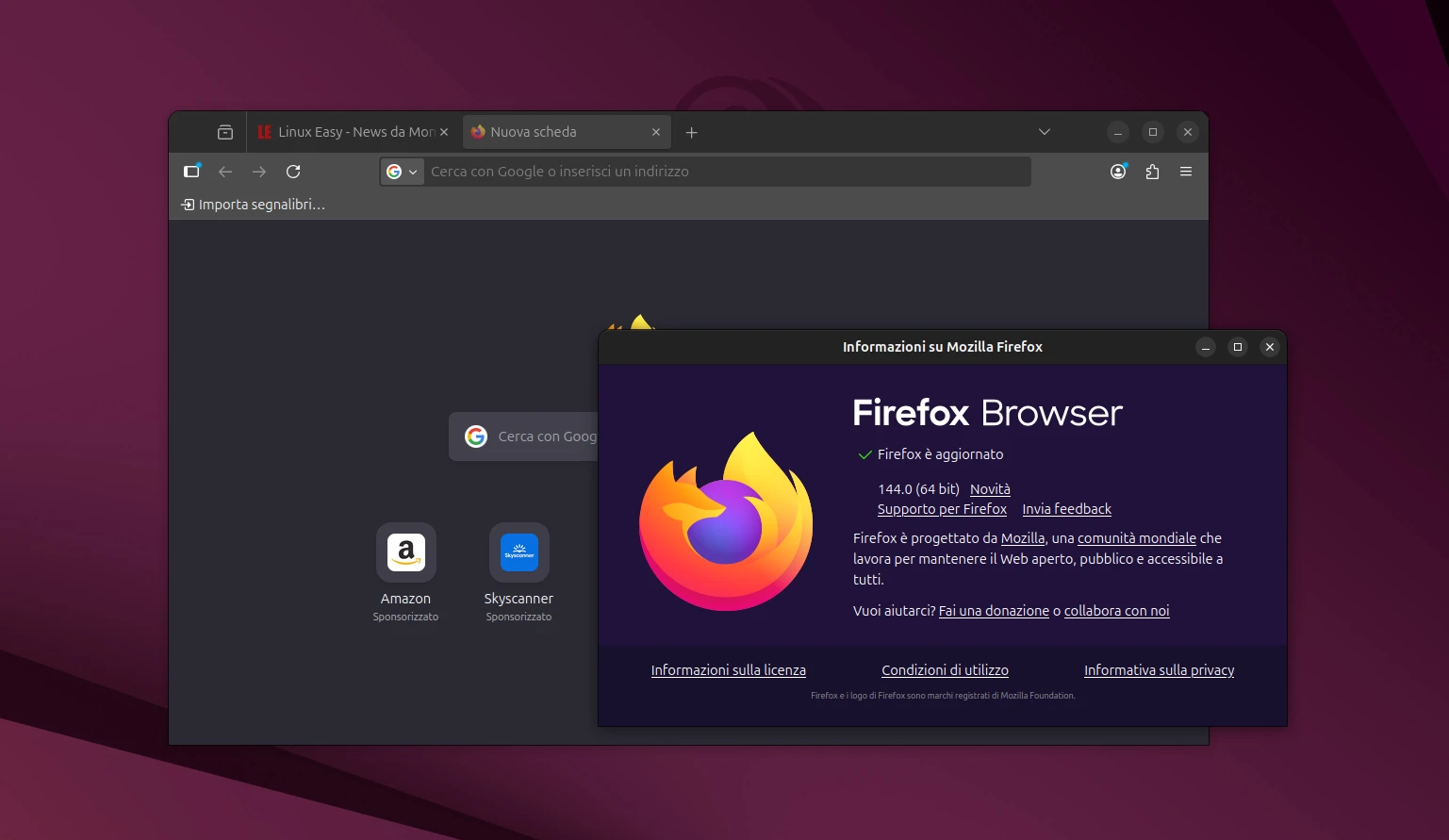Screen dimensions: 1449x840
Task: Open the hamburger application menu
Action: [1185, 171]
